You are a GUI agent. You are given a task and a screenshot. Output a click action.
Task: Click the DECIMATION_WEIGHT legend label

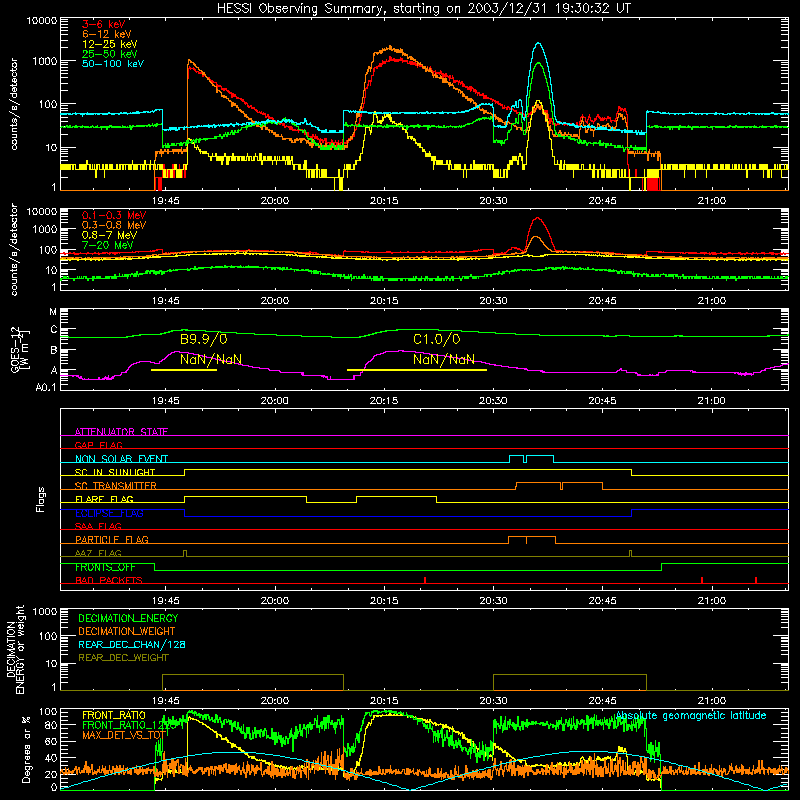(x=127, y=631)
